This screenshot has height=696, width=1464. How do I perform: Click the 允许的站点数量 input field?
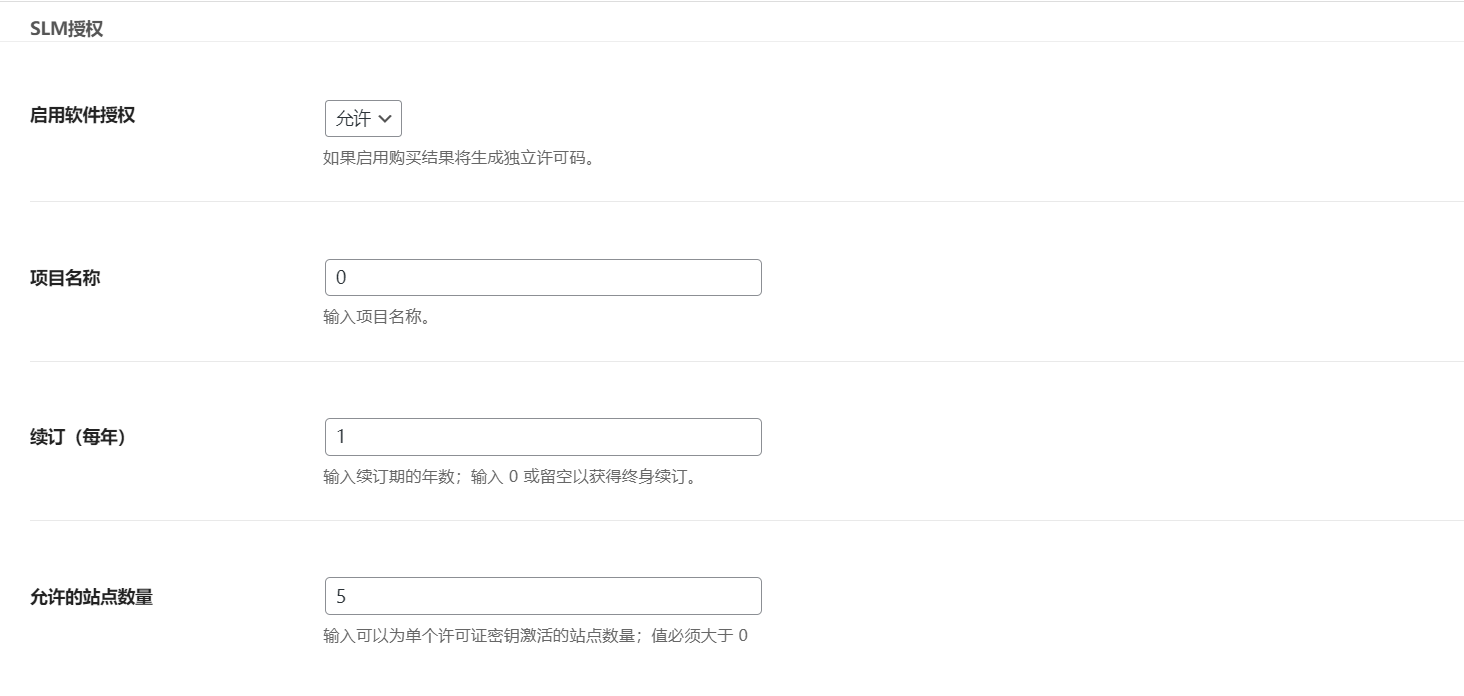click(x=543, y=596)
